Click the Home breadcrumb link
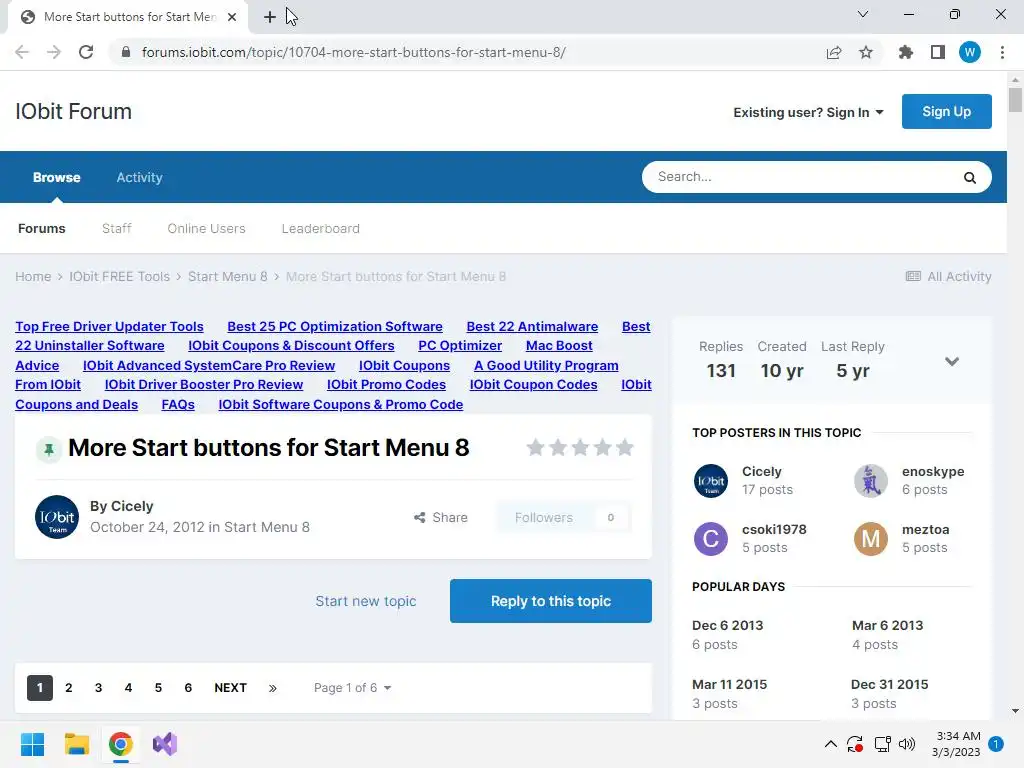Screen dimensions: 1024x768 [x=33, y=276]
